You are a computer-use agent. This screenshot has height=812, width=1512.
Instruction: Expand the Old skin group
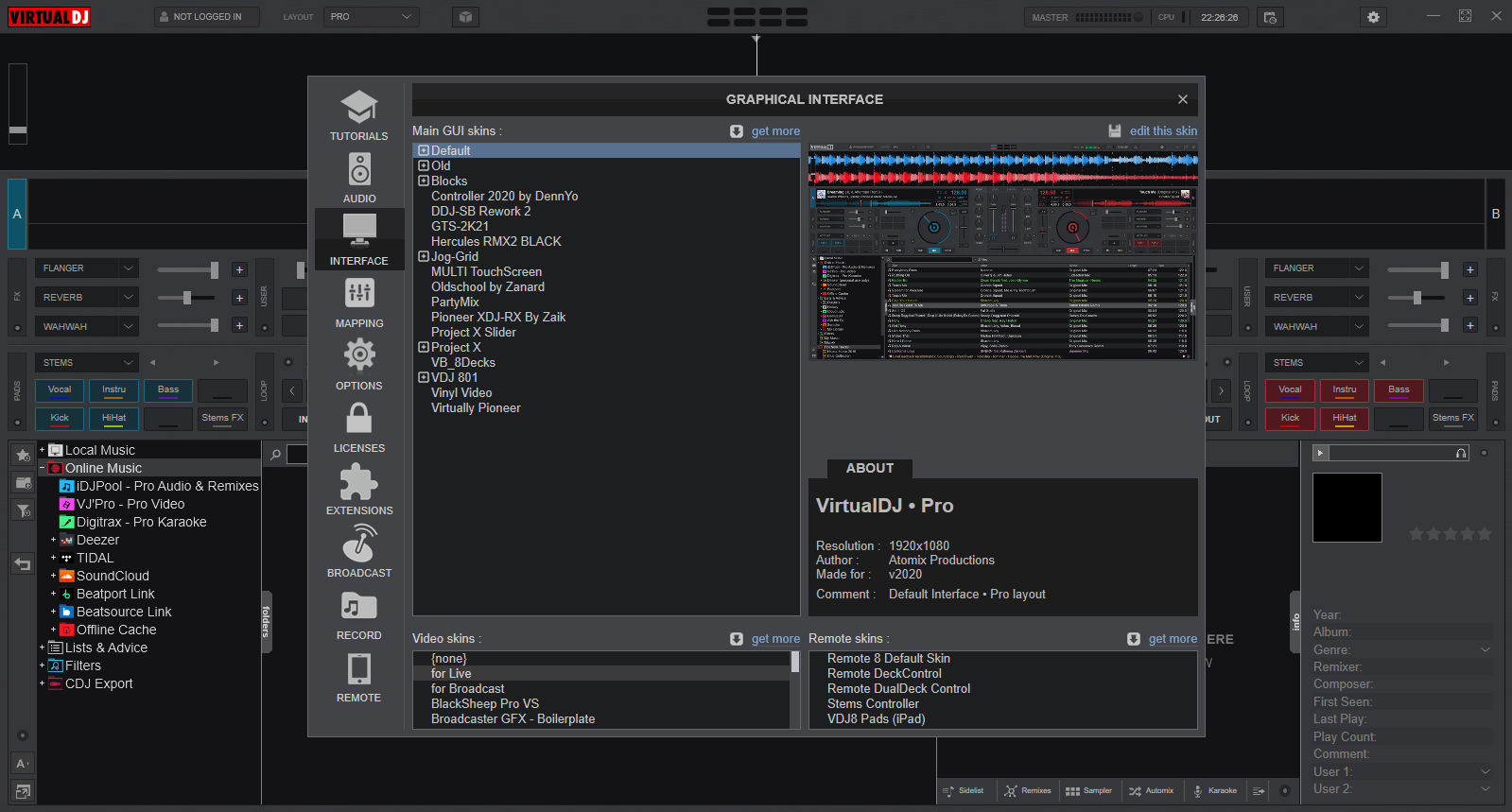424,166
